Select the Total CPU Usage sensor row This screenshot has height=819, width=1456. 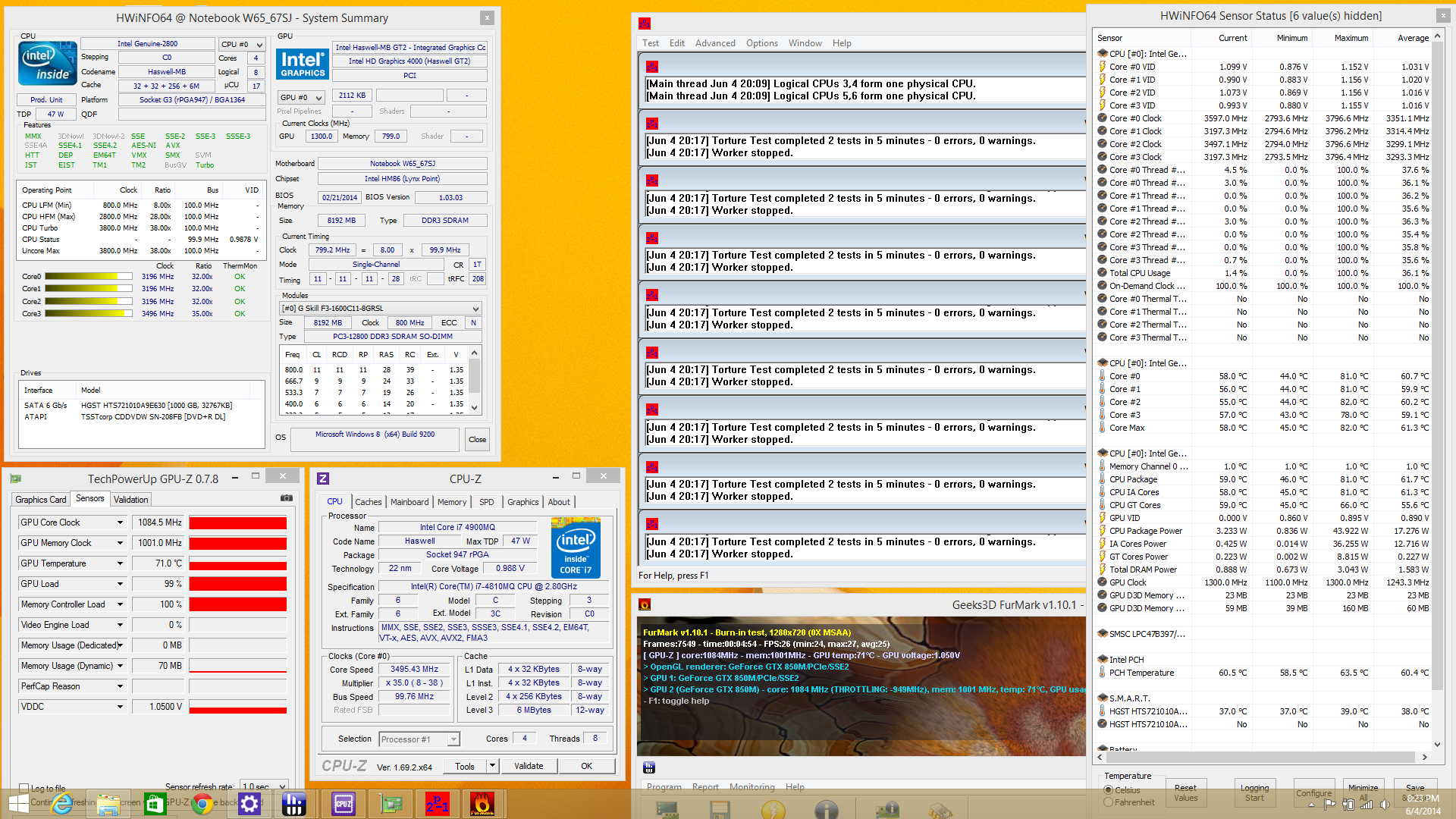tap(1263, 273)
